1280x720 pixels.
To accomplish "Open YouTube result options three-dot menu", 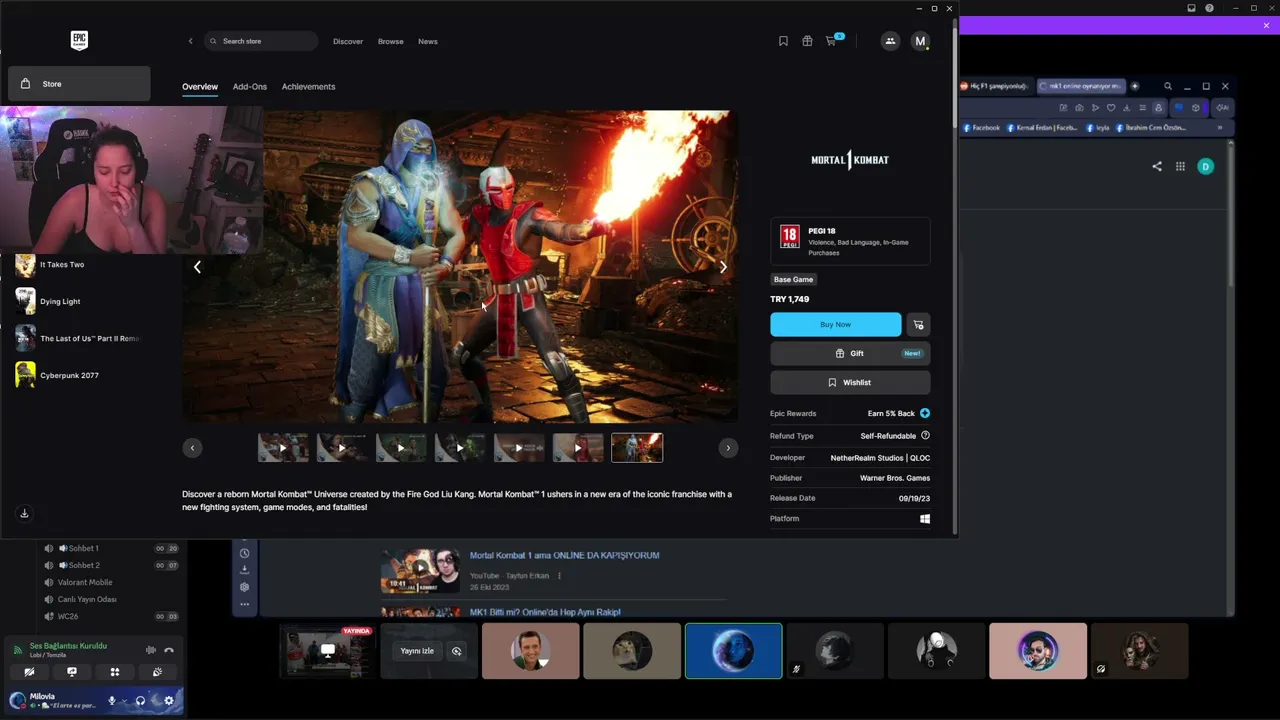I will [559, 576].
